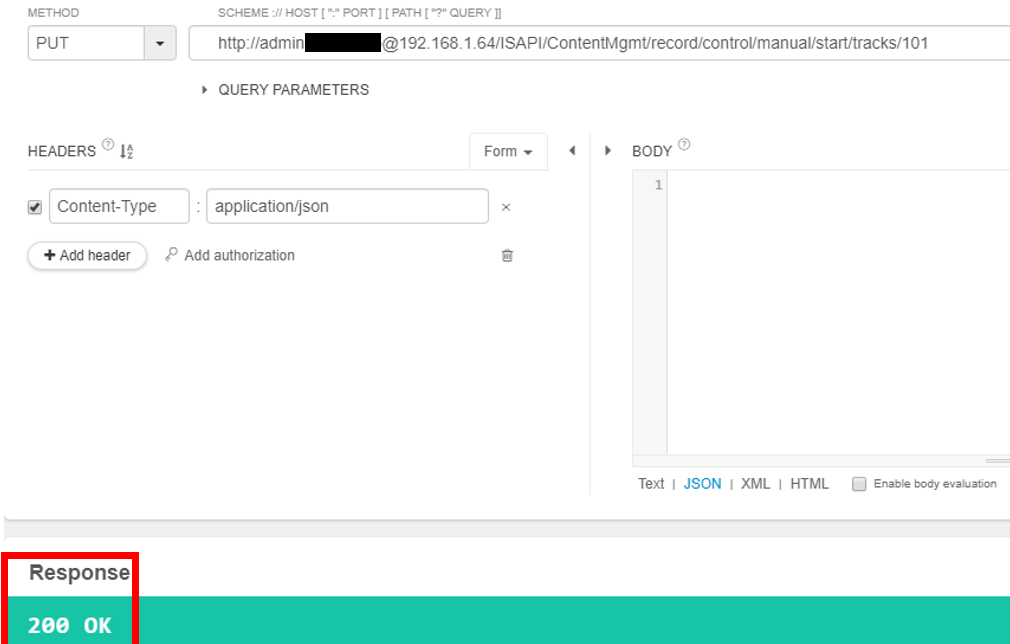Click the headers help question icon

click(x=108, y=145)
